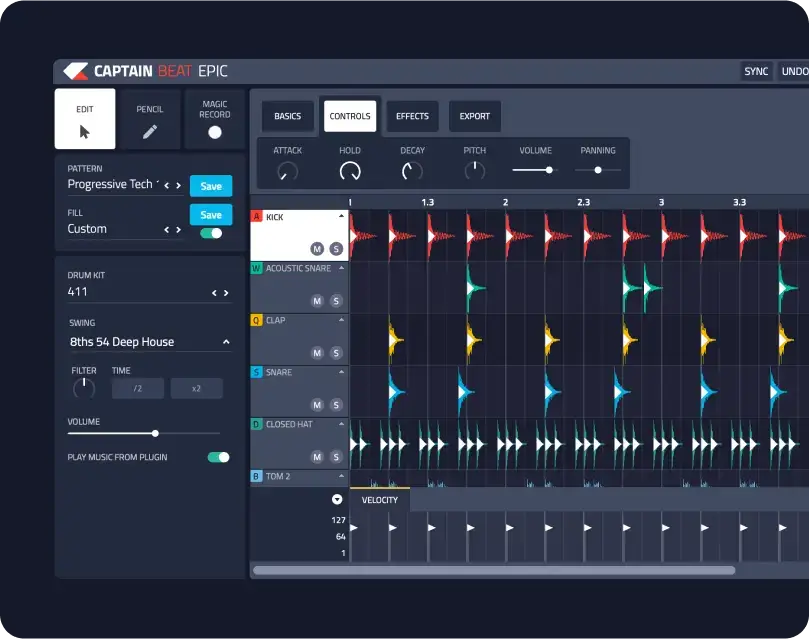
Task: Disable Play Music From Plugin toggle
Action: [218, 457]
